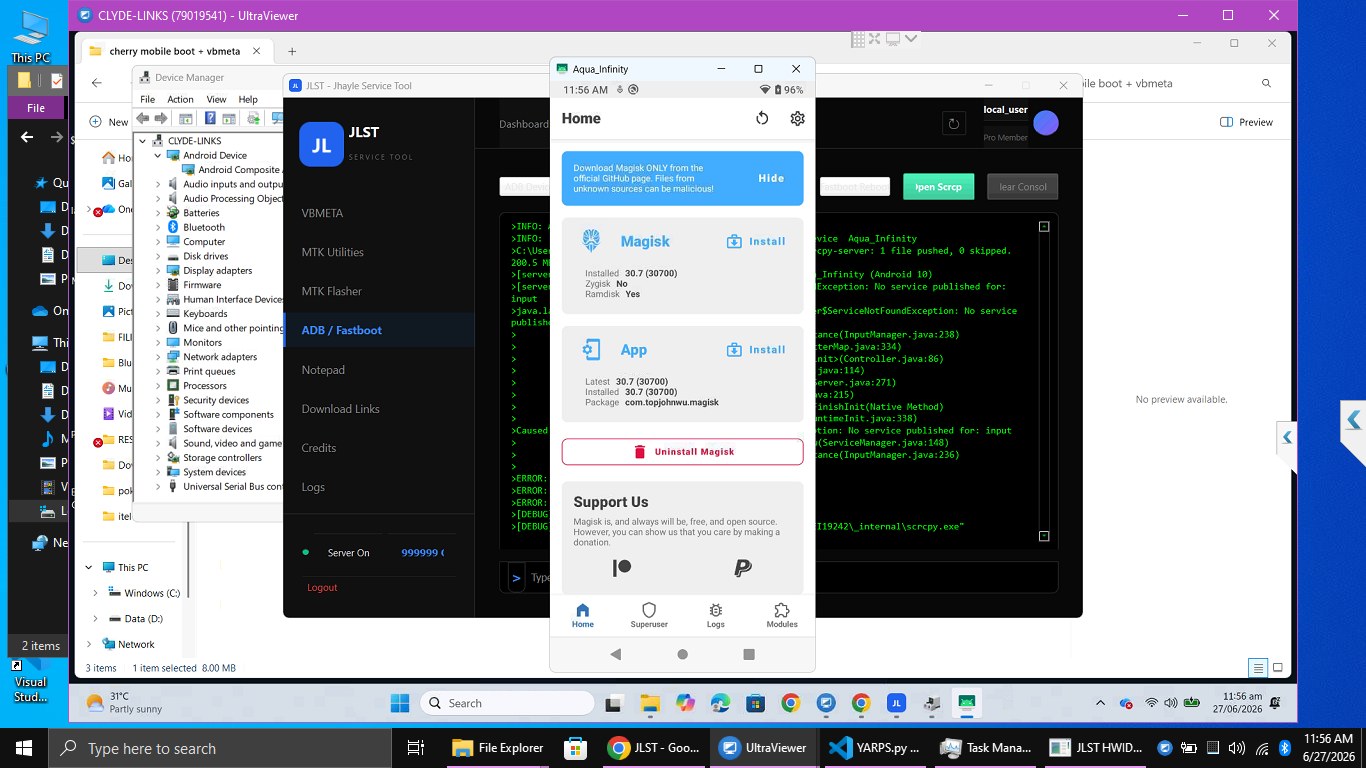Click the local_user purple avatar

pyautogui.click(x=1046, y=123)
